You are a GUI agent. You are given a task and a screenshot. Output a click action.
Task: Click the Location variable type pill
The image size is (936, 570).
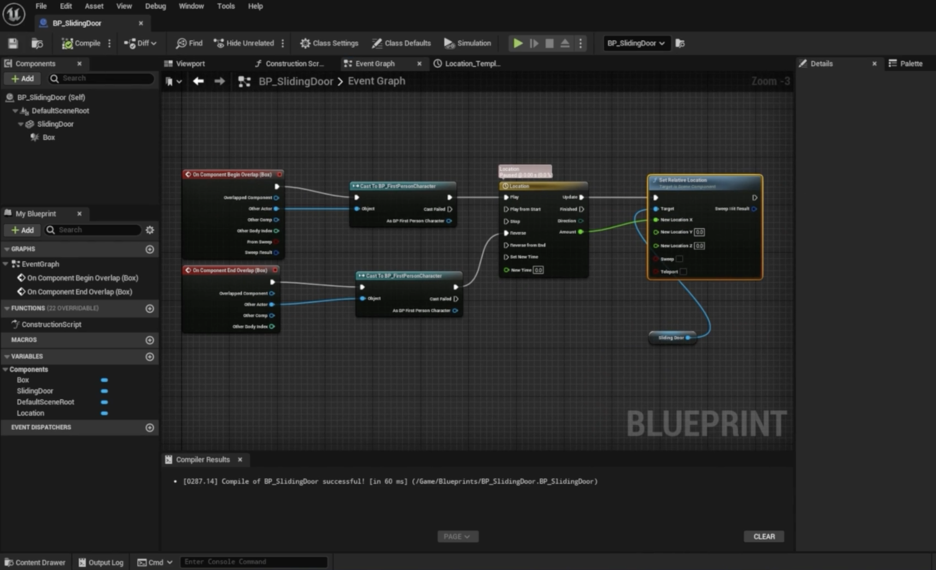[x=104, y=413]
